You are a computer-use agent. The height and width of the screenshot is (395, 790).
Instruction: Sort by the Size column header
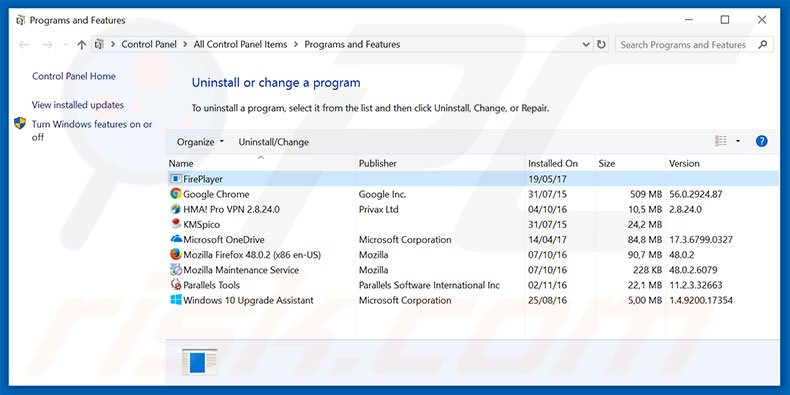(607, 163)
